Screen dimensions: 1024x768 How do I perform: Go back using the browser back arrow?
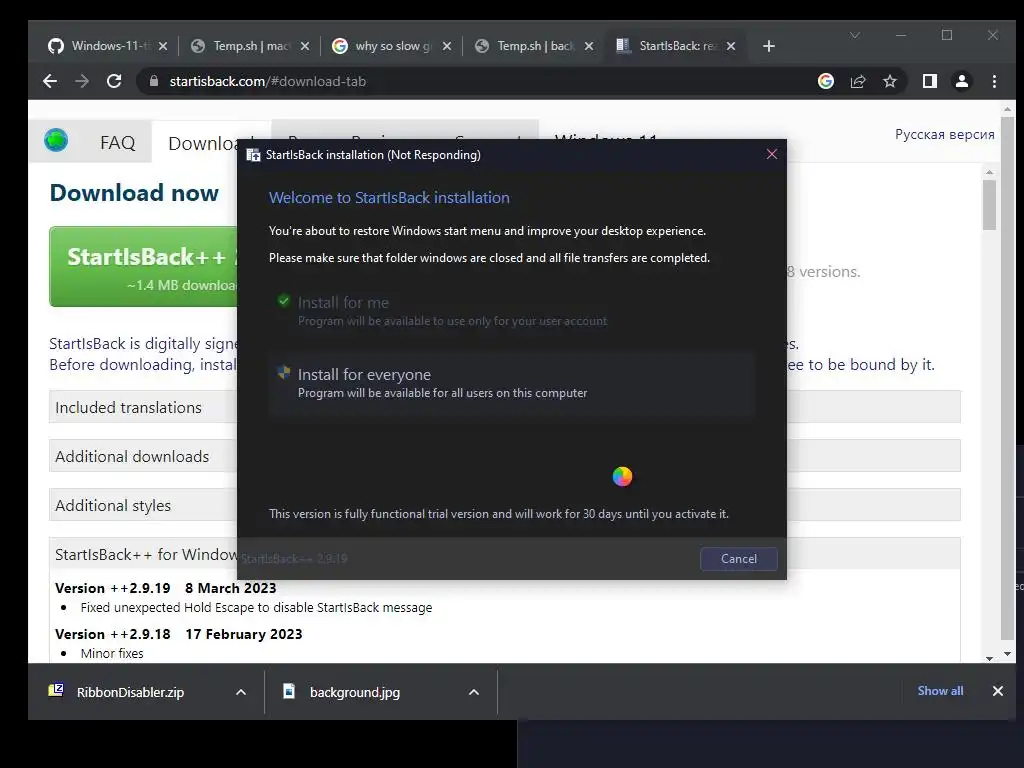[50, 81]
